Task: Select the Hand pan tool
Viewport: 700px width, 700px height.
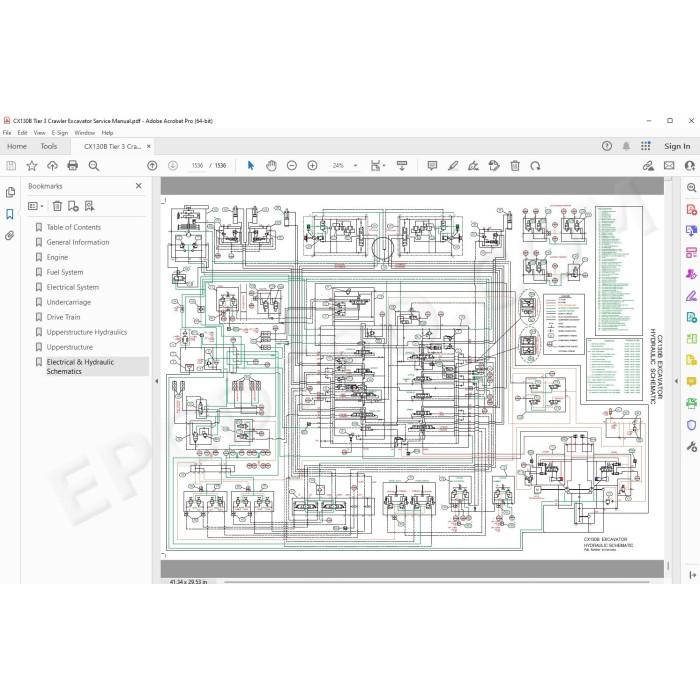Action: [271, 166]
